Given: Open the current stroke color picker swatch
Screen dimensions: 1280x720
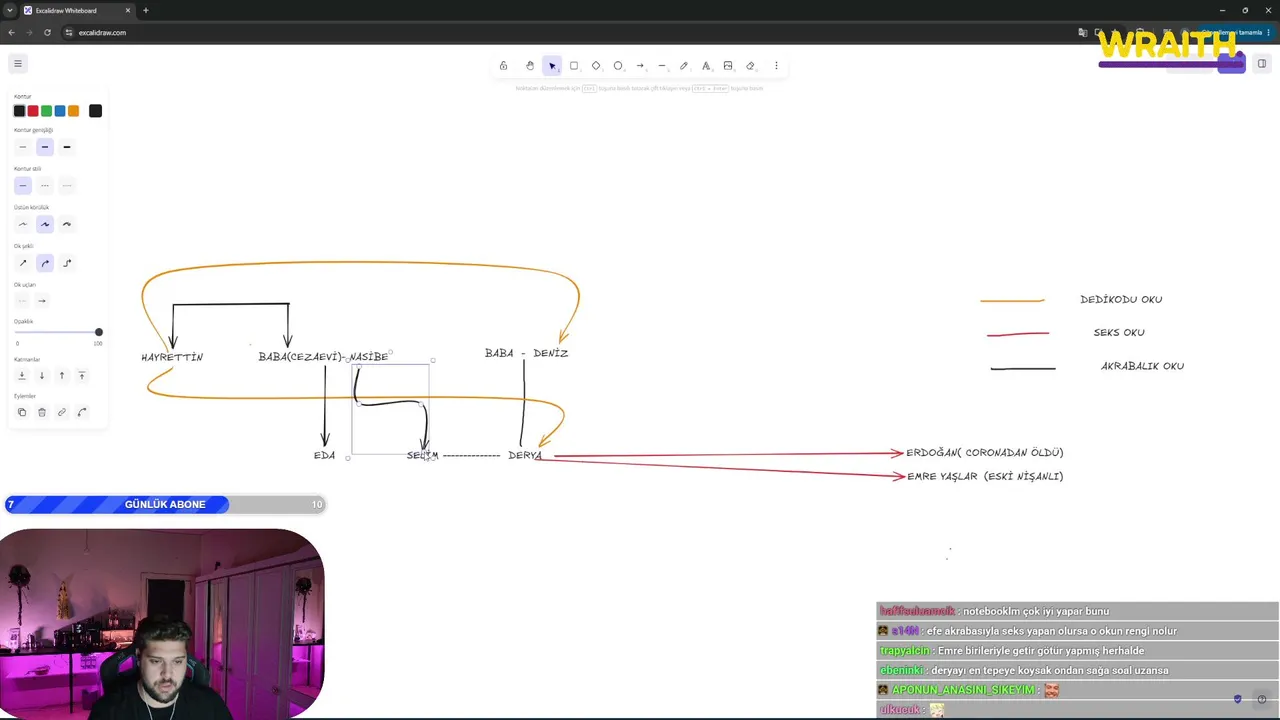Looking at the screenshot, I should (95, 111).
